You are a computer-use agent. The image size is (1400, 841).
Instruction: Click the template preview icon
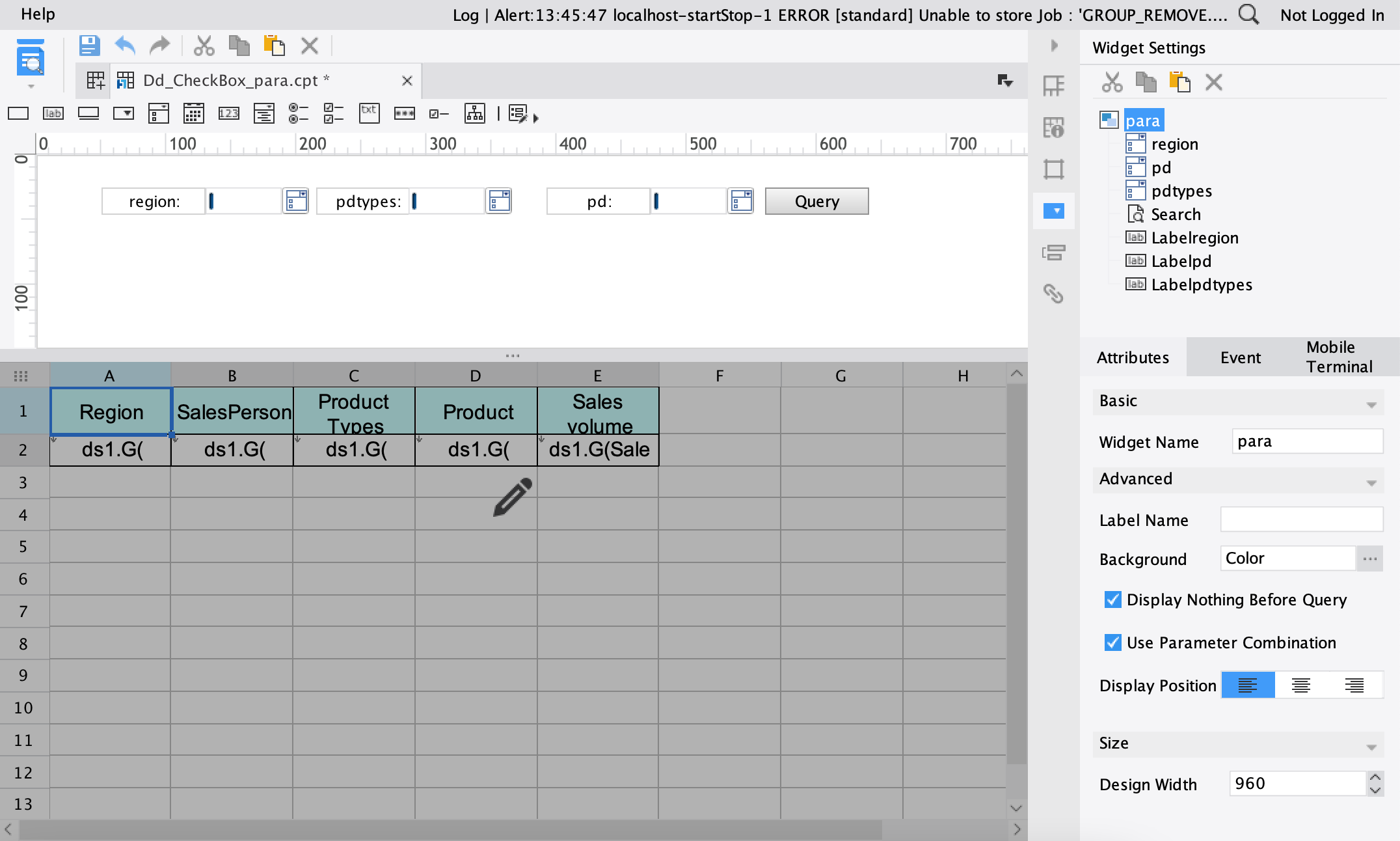point(30,59)
